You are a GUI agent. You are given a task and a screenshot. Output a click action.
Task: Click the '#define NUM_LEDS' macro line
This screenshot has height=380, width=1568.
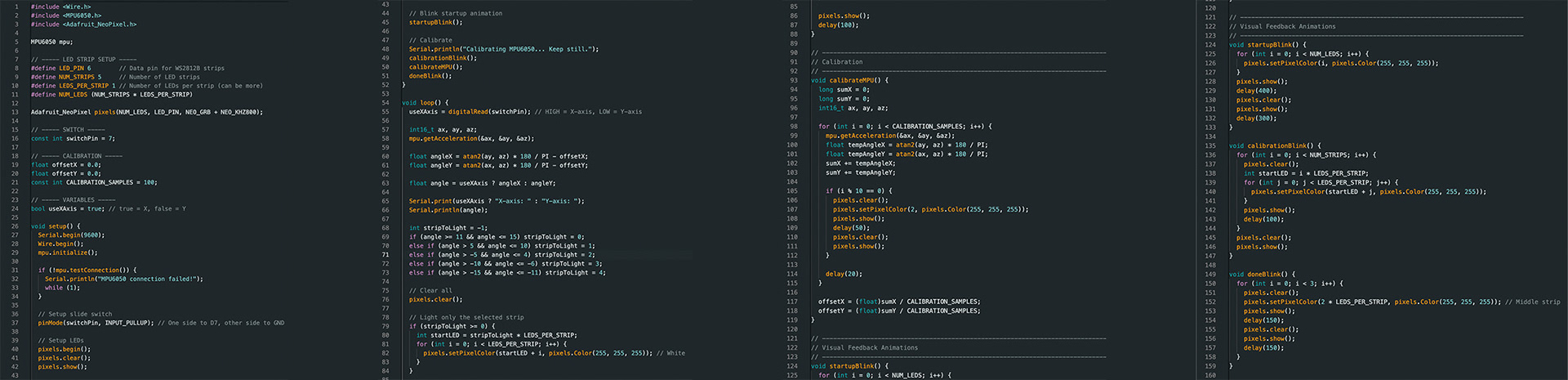(x=111, y=95)
